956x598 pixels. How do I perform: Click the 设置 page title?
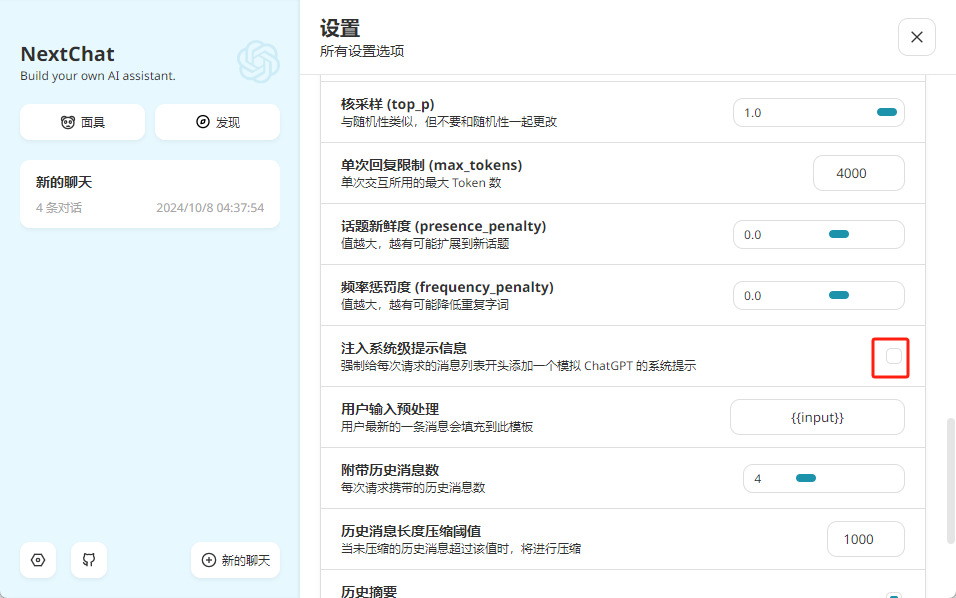(x=340, y=29)
